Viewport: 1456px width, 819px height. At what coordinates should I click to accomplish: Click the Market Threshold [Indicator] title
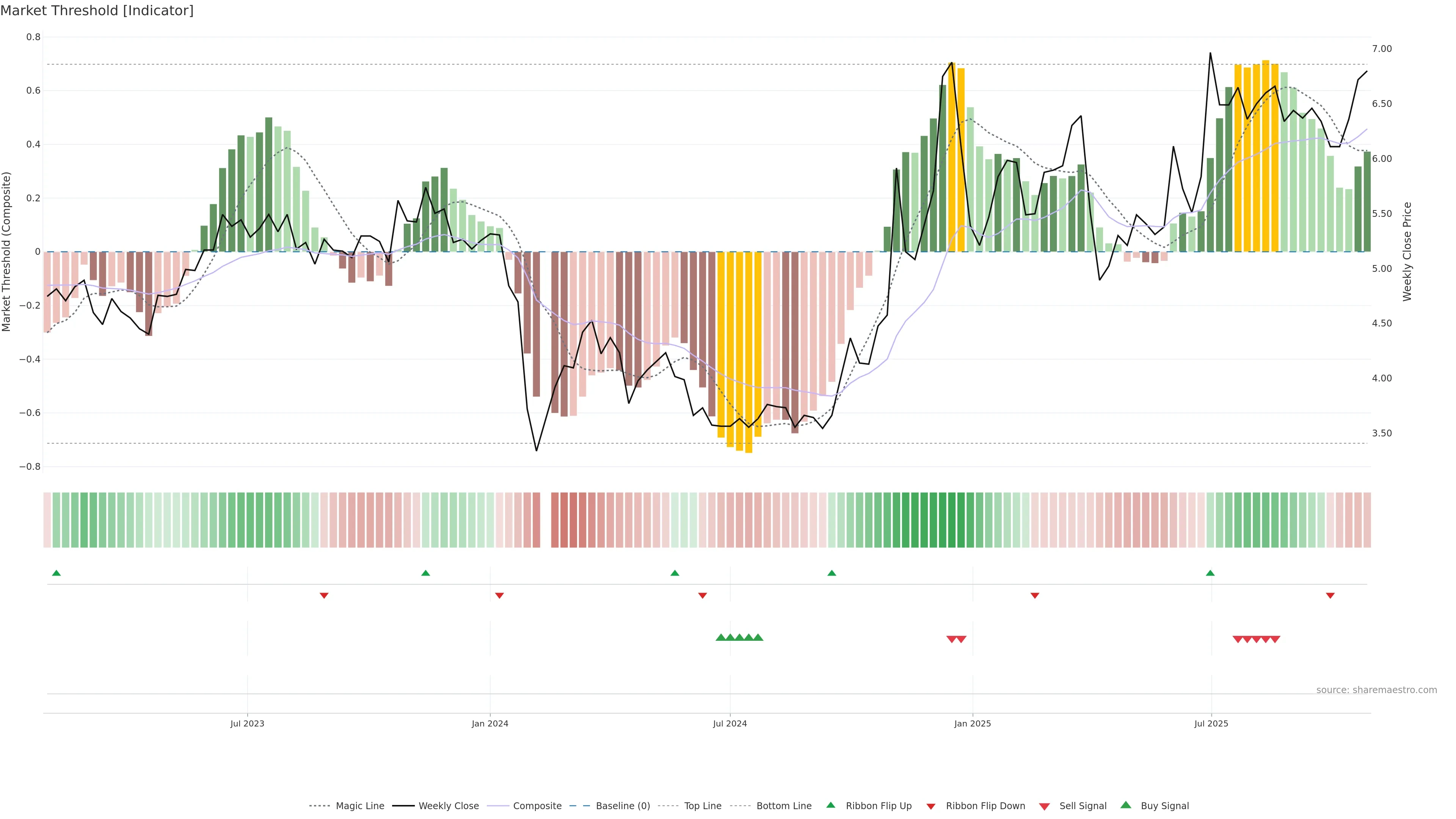point(97,11)
